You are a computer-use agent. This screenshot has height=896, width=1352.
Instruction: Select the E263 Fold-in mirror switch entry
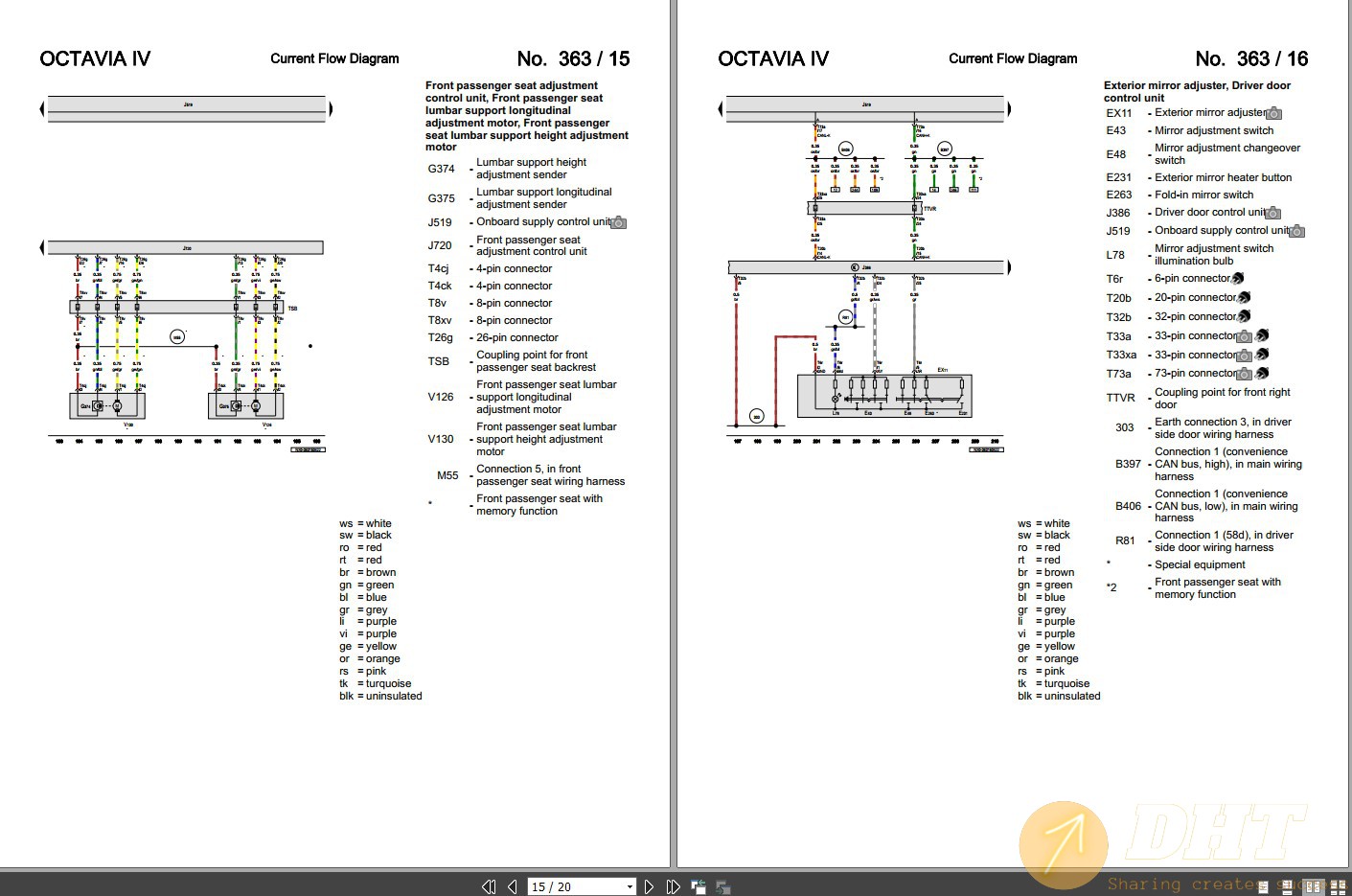1180,195
